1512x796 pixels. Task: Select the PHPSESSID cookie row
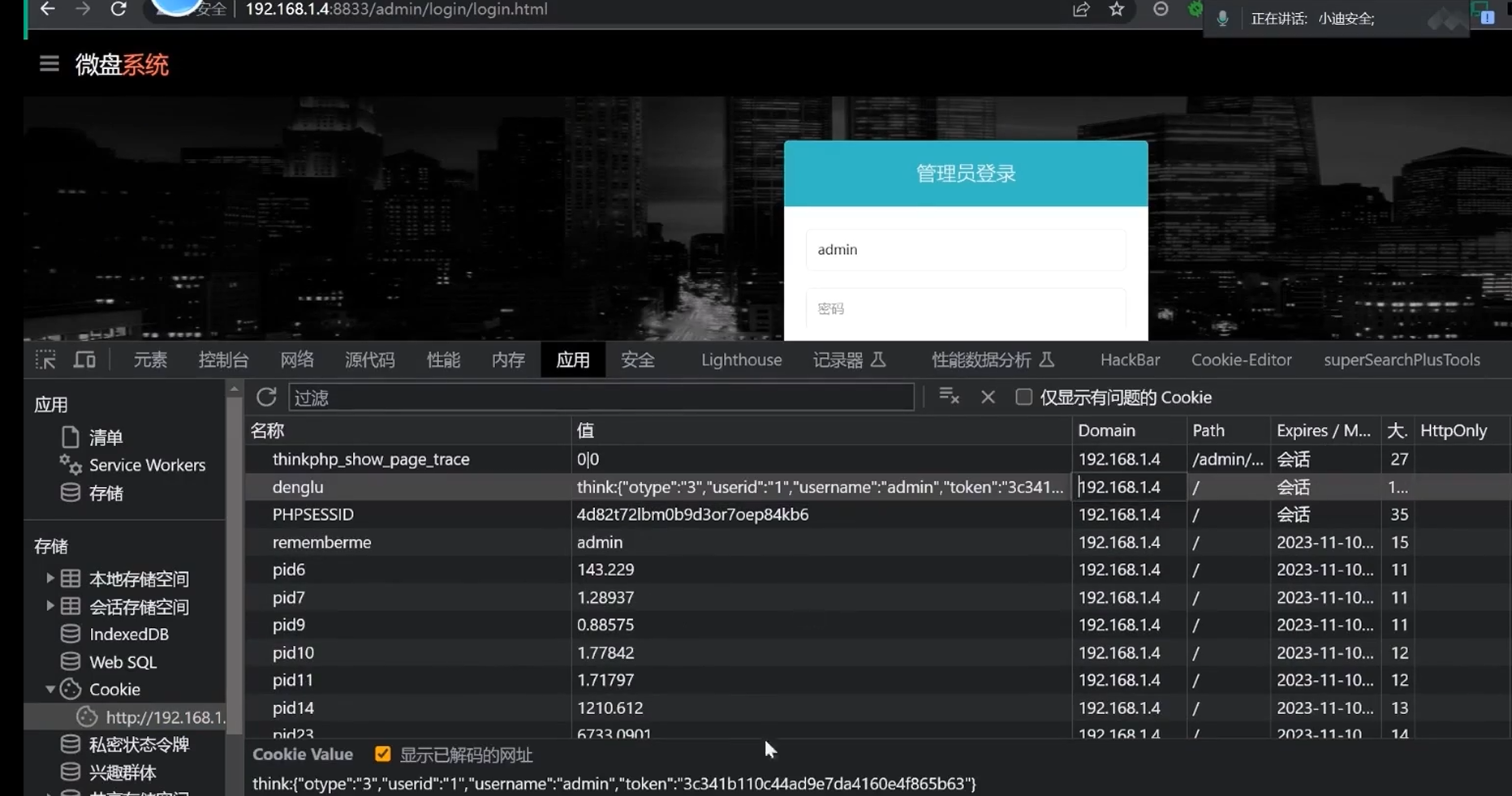point(877,514)
